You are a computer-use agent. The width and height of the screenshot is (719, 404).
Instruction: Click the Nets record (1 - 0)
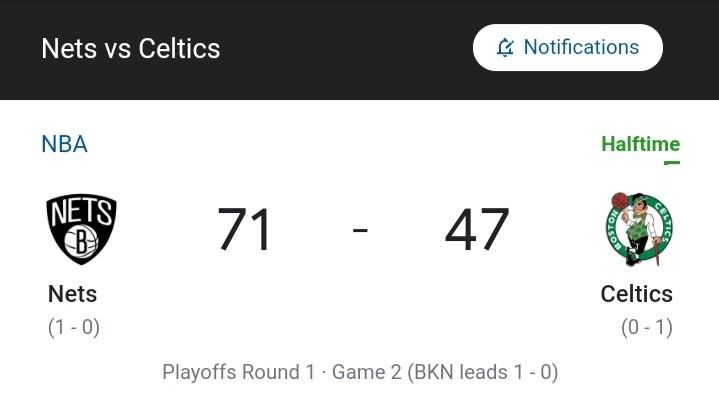[x=74, y=327]
